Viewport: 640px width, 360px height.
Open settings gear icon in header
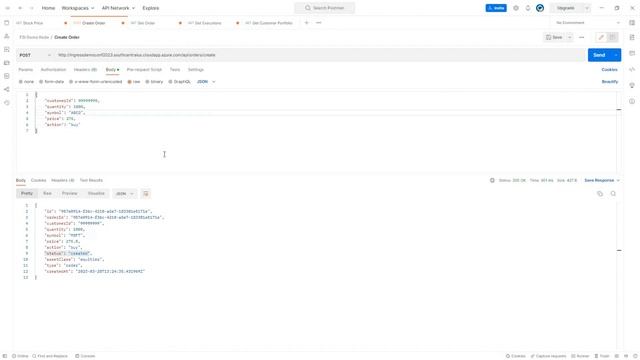[x=516, y=8]
